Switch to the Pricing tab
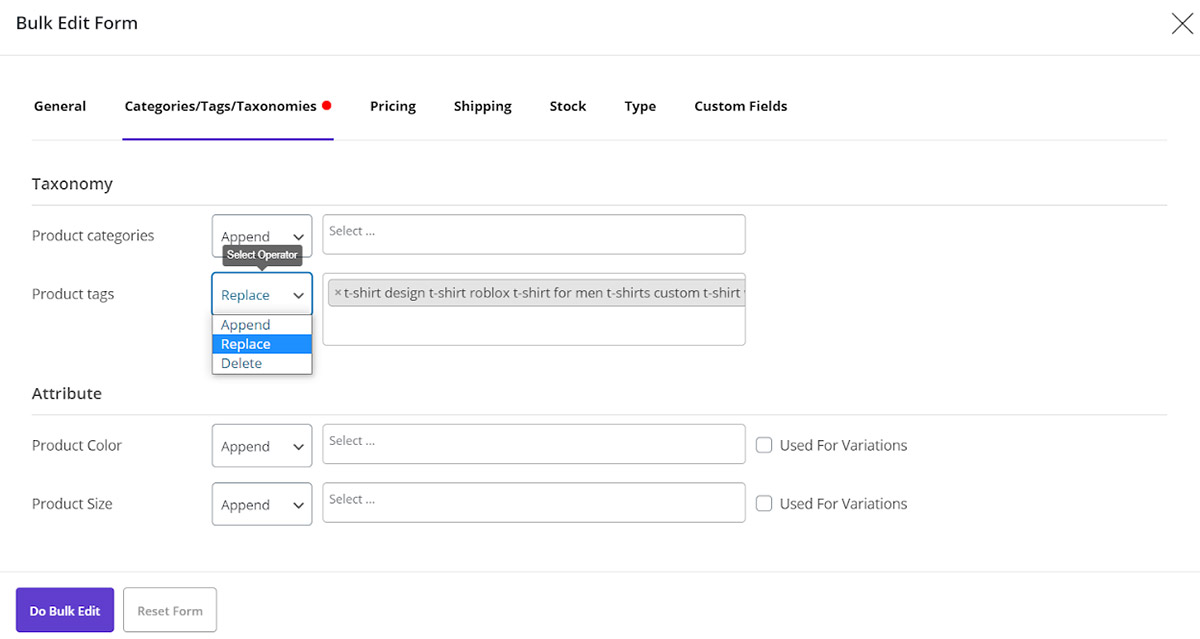 (392, 106)
